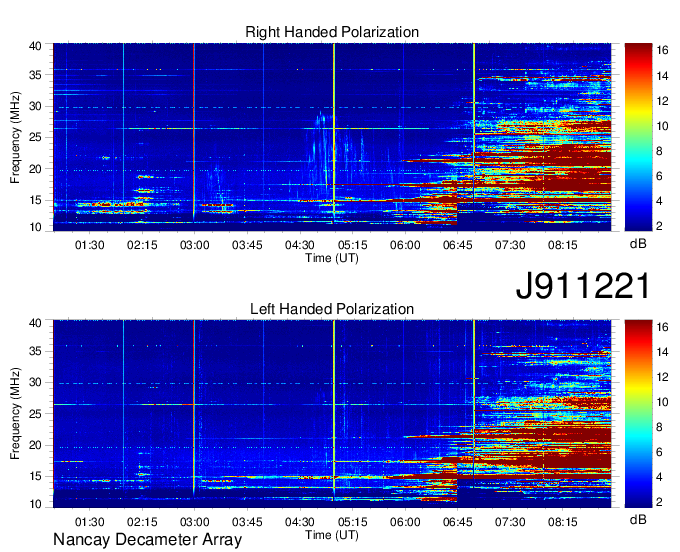Viewport: 680px width, 552px height.
Task: Click 40 MHz tick on Left Handed frequency axis
Action: pyautogui.click(x=35, y=323)
